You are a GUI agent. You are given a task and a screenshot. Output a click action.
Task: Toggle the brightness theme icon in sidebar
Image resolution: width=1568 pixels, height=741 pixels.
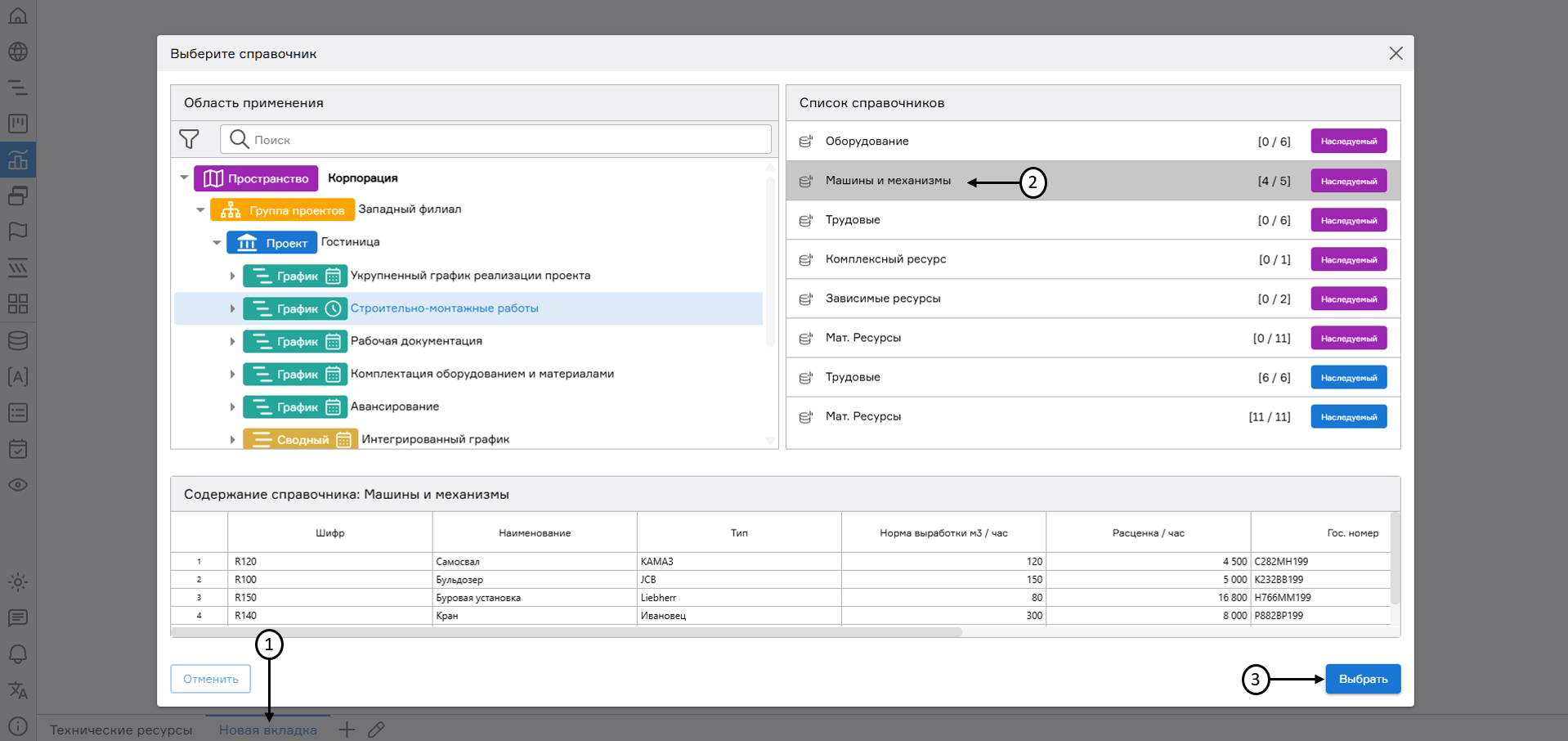tap(18, 582)
